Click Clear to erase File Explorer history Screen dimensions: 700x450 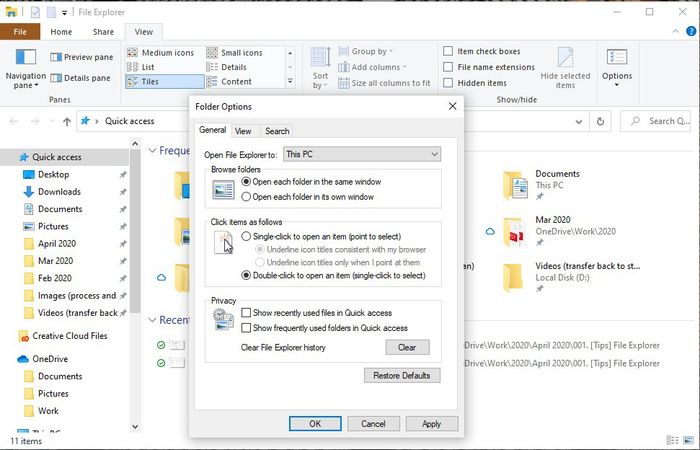pos(407,347)
